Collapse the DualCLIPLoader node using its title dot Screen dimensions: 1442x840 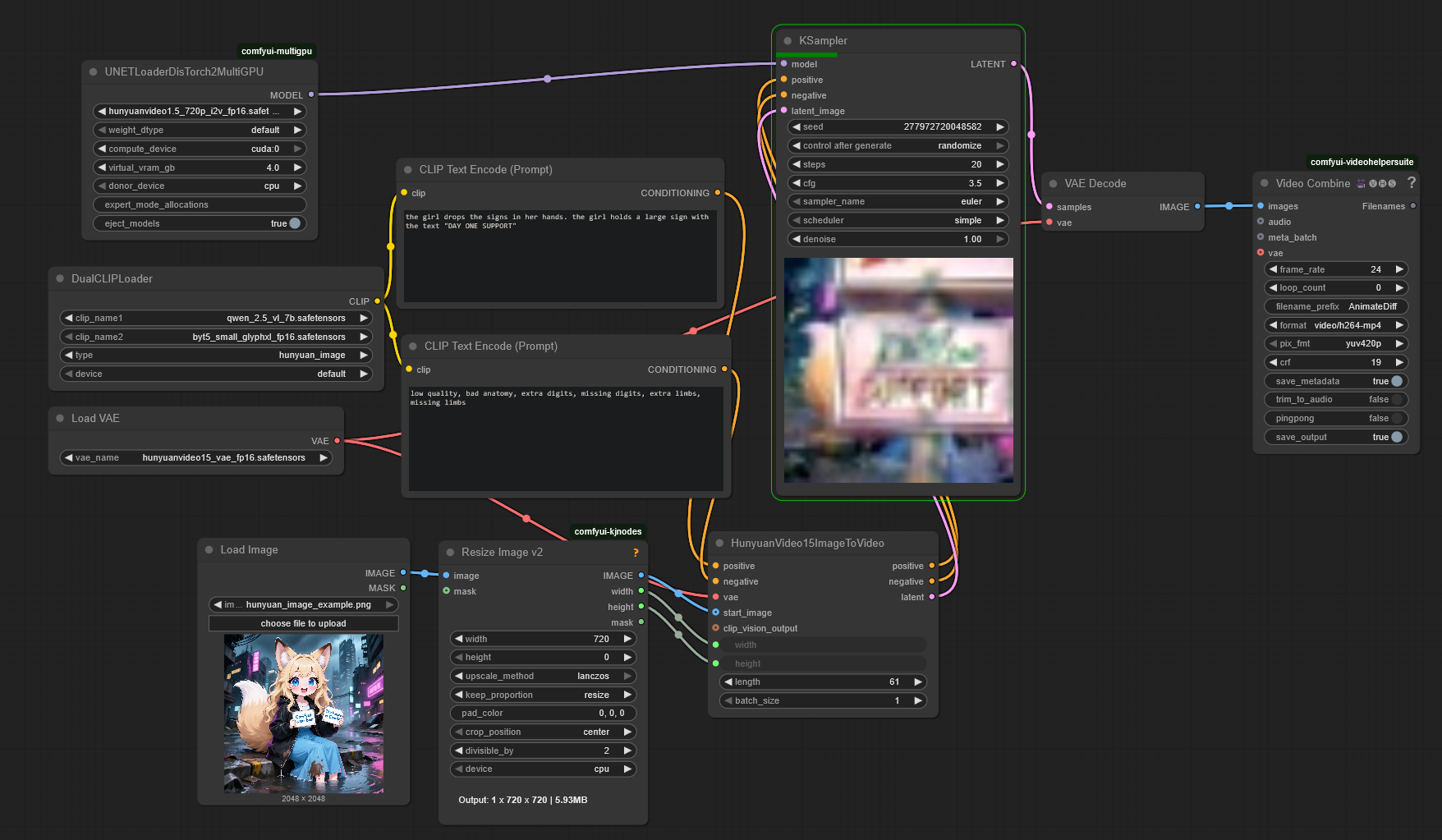[60, 278]
